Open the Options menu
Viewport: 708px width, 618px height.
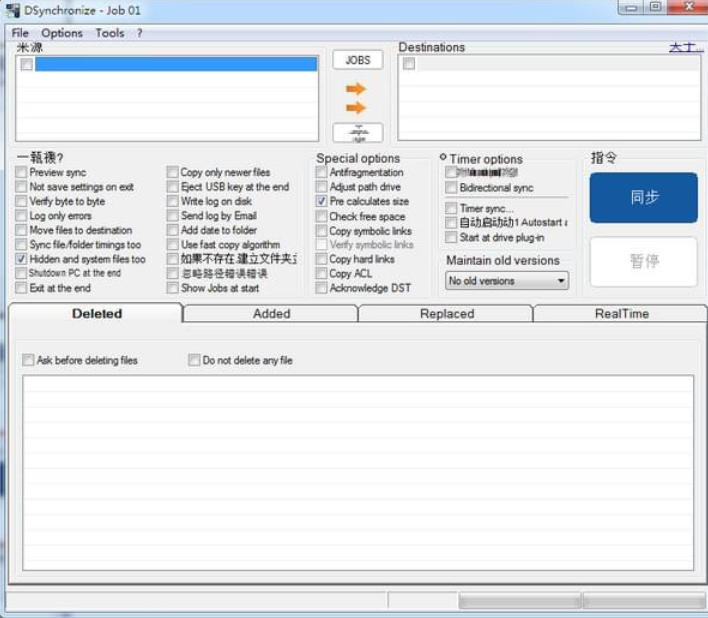(x=62, y=33)
